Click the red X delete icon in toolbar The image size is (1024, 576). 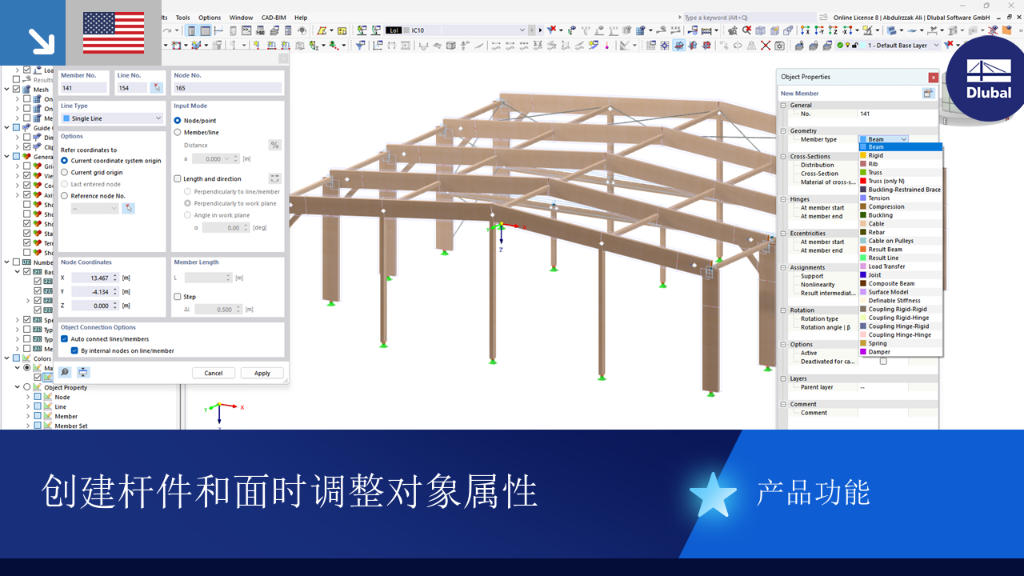[765, 45]
